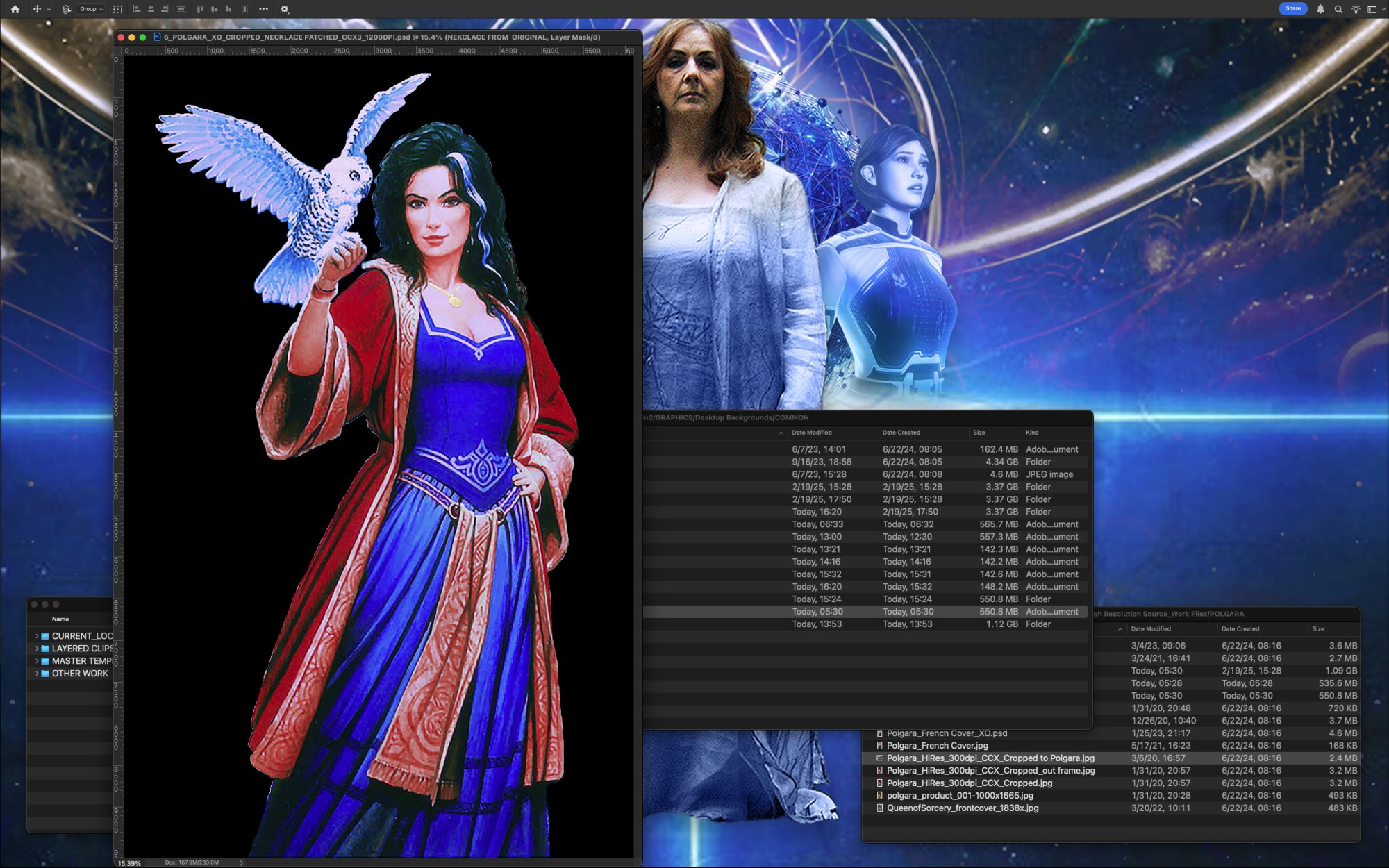Image resolution: width=1389 pixels, height=868 pixels.
Task: Open the workspace settings gear icon
Action: click(285, 9)
